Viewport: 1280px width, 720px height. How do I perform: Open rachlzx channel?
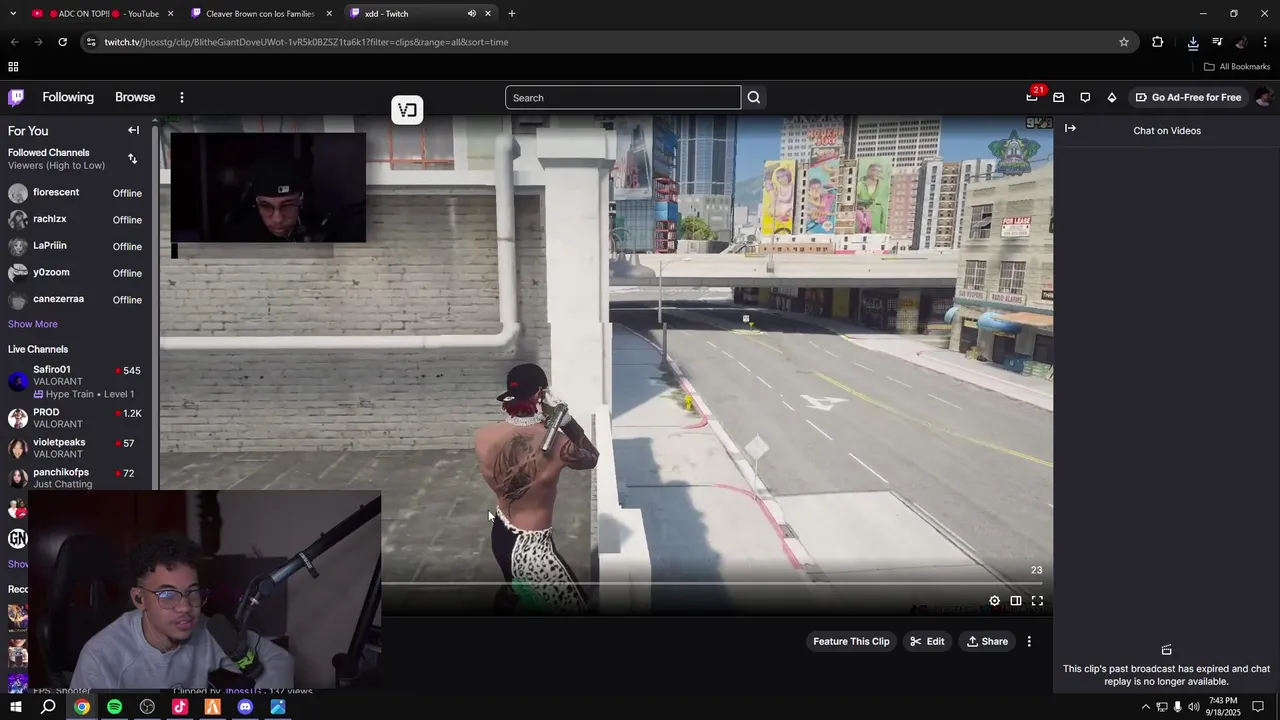(x=76, y=220)
